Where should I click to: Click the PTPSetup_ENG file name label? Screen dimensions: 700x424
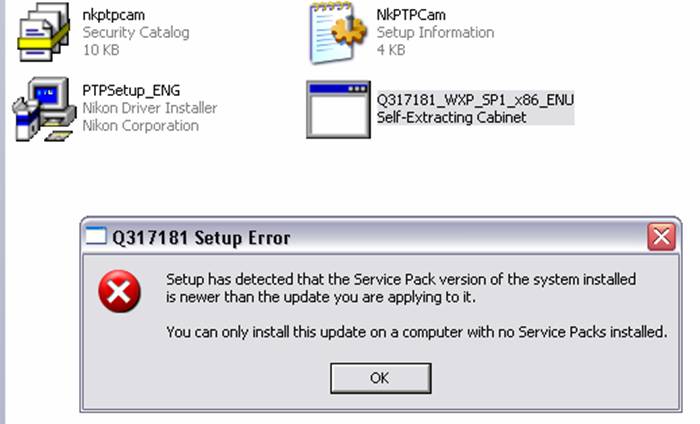click(x=131, y=91)
